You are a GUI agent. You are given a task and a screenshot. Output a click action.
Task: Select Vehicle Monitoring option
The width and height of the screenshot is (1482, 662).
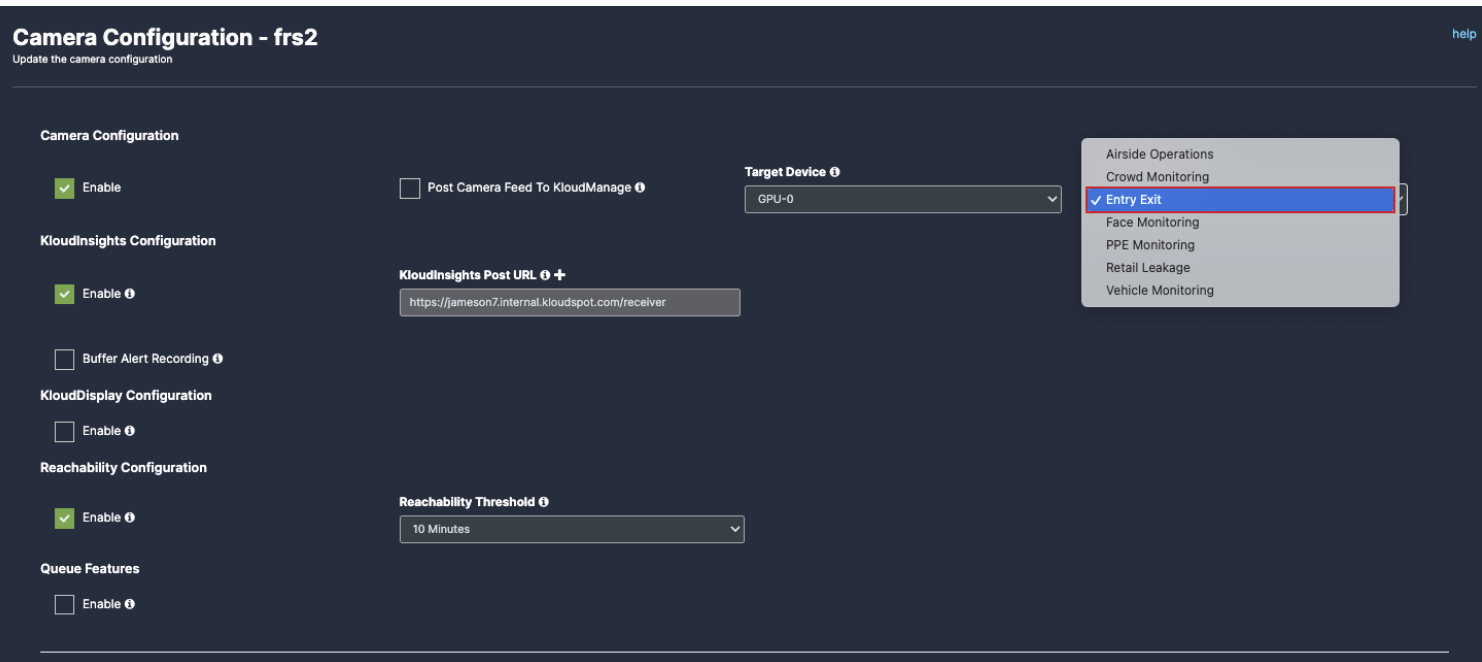[x=1240, y=290]
